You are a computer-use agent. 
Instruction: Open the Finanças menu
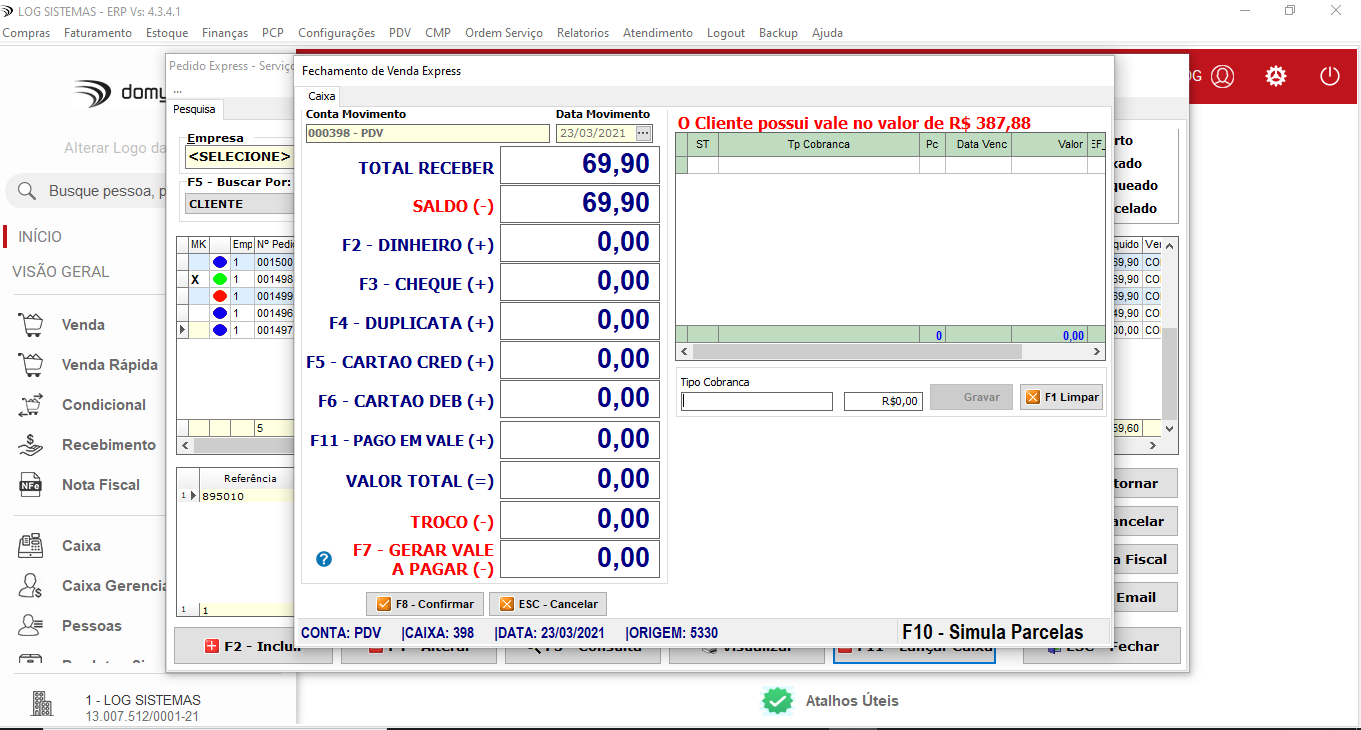pos(225,33)
